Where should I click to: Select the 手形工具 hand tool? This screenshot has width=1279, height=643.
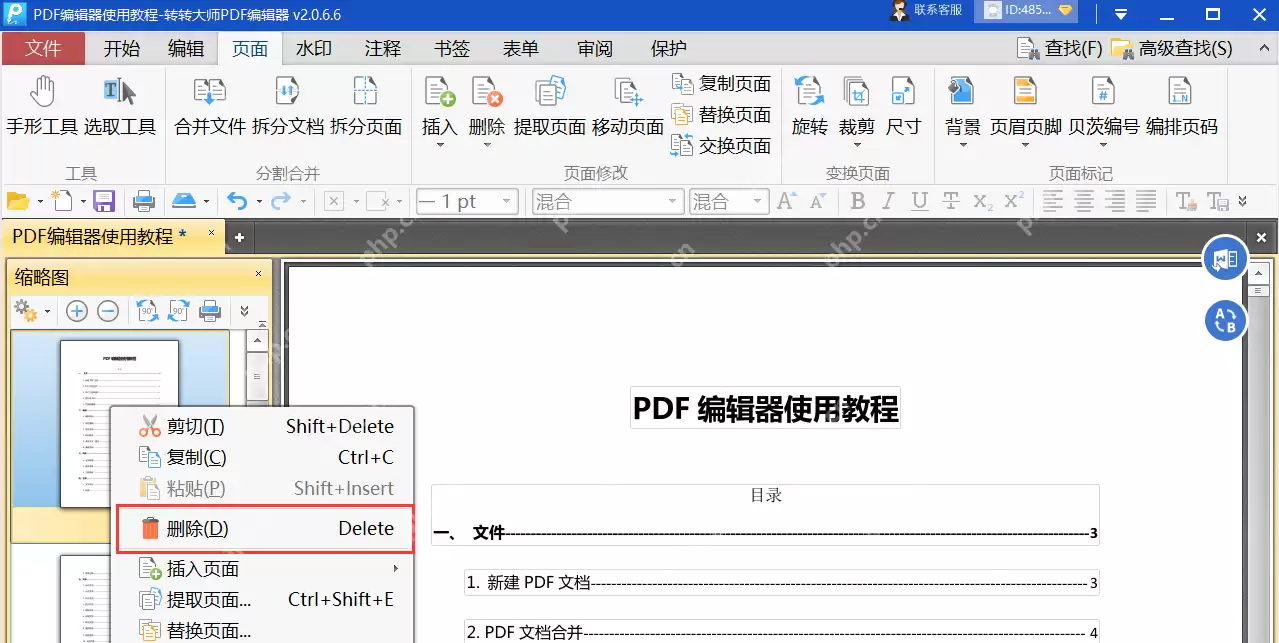(x=40, y=110)
